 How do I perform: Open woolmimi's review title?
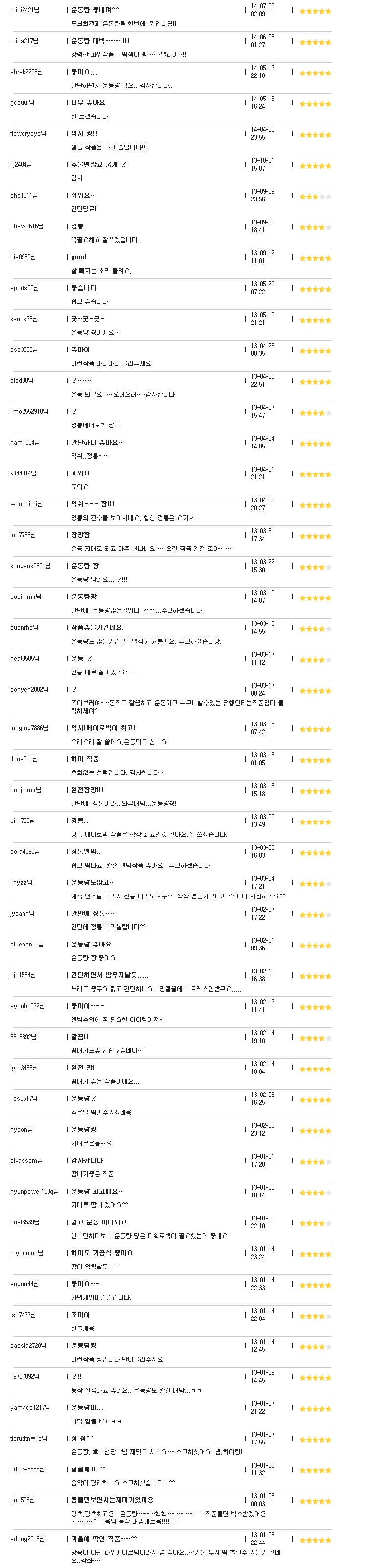93,504
